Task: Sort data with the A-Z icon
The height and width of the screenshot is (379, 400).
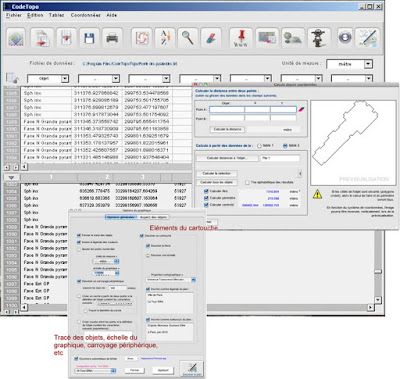Action: (x=165, y=38)
